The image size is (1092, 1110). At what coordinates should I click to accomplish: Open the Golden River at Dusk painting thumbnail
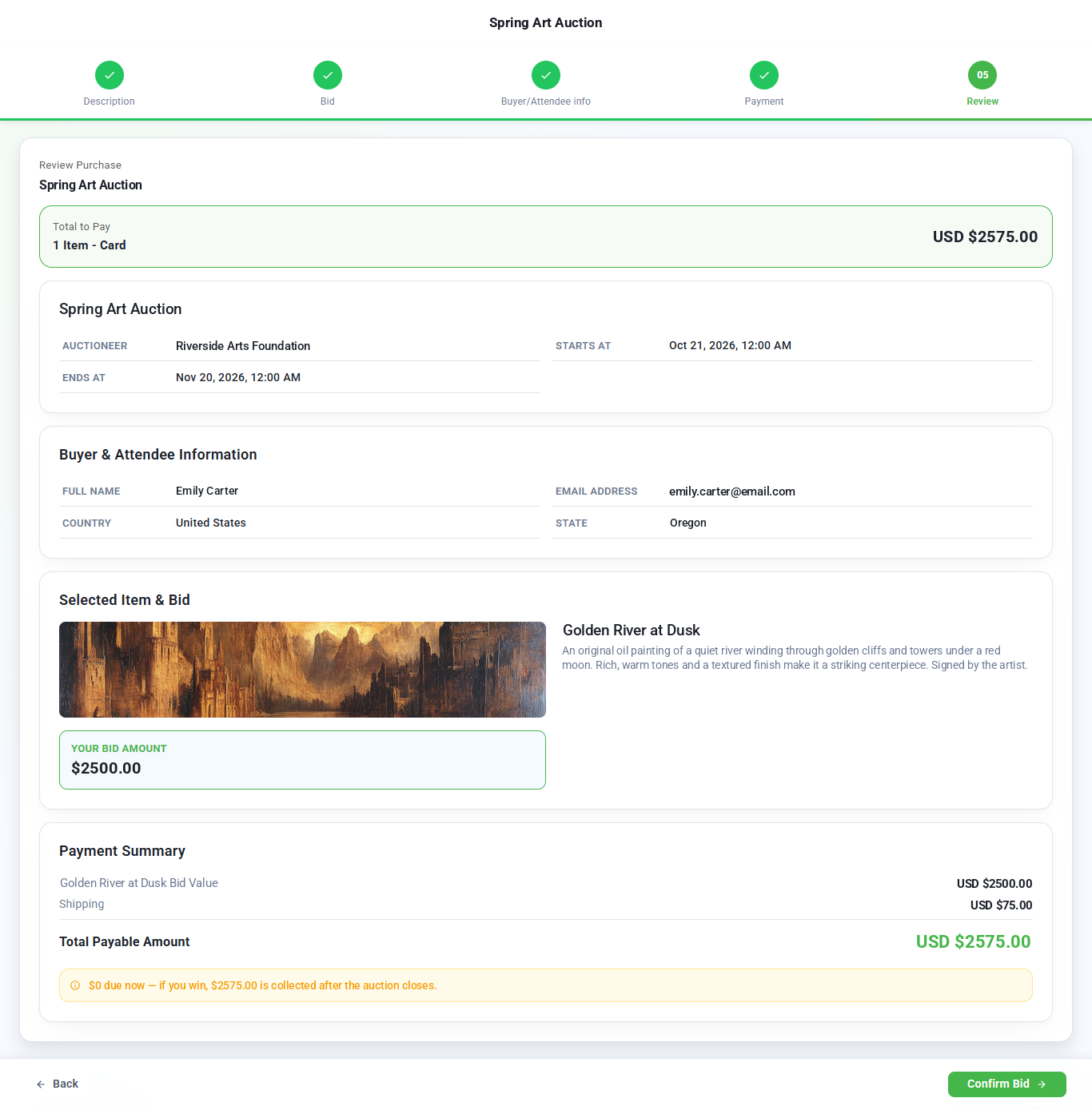pos(302,670)
